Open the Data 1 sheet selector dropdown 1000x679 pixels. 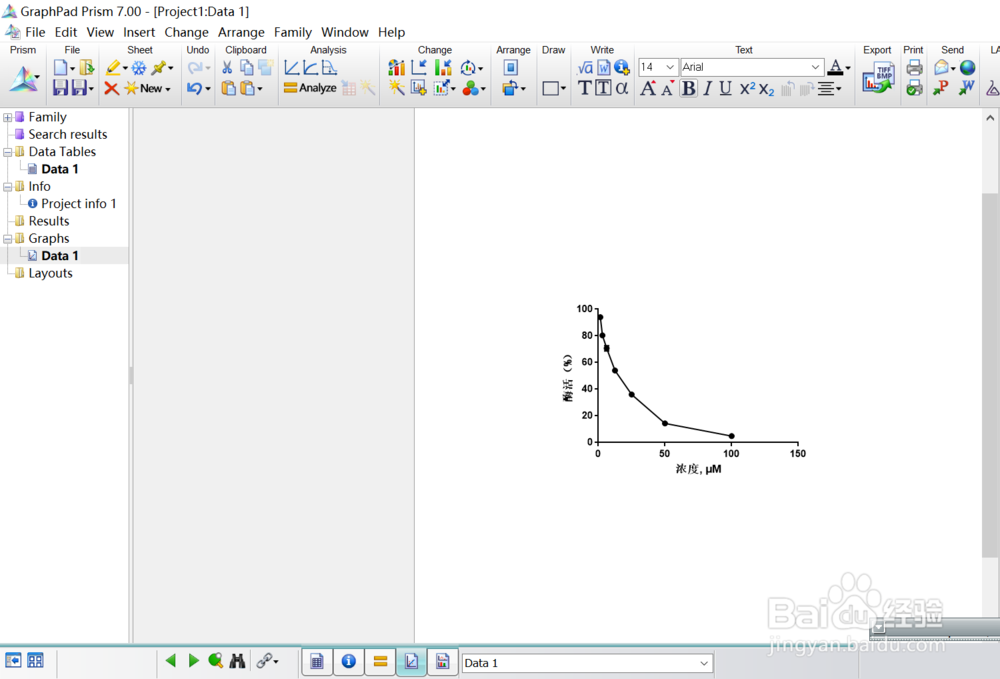point(704,663)
